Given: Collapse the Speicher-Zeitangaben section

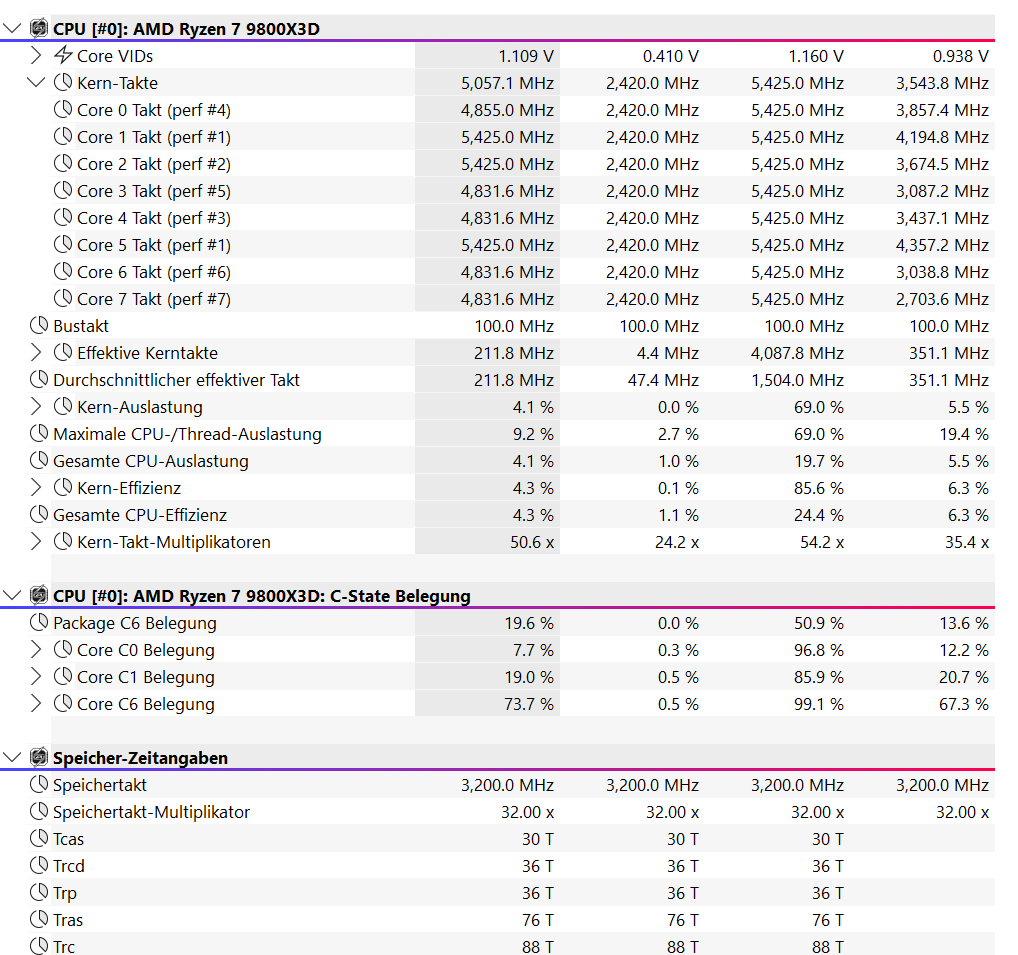Looking at the screenshot, I should pos(12,758).
